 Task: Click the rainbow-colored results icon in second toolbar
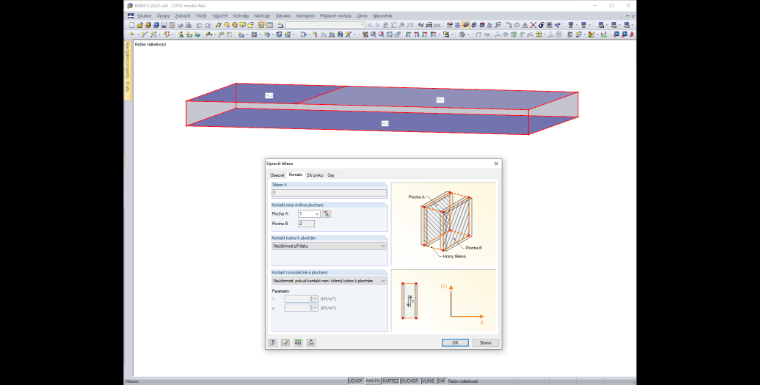tap(591, 34)
